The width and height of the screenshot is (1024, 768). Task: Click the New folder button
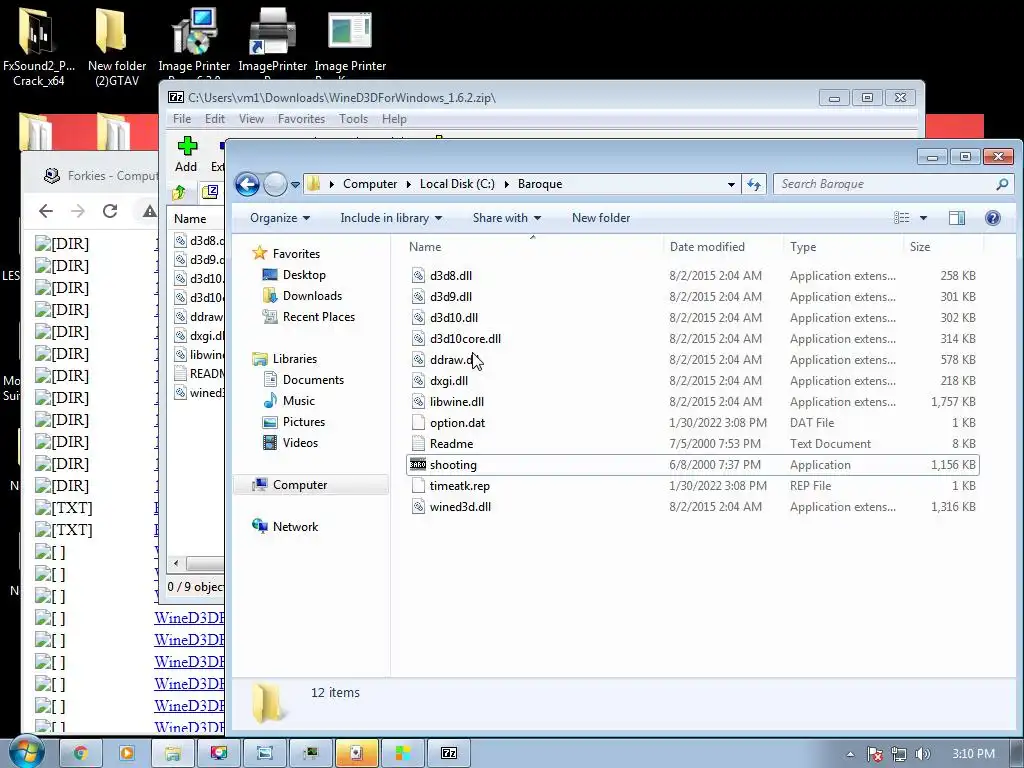coord(601,218)
